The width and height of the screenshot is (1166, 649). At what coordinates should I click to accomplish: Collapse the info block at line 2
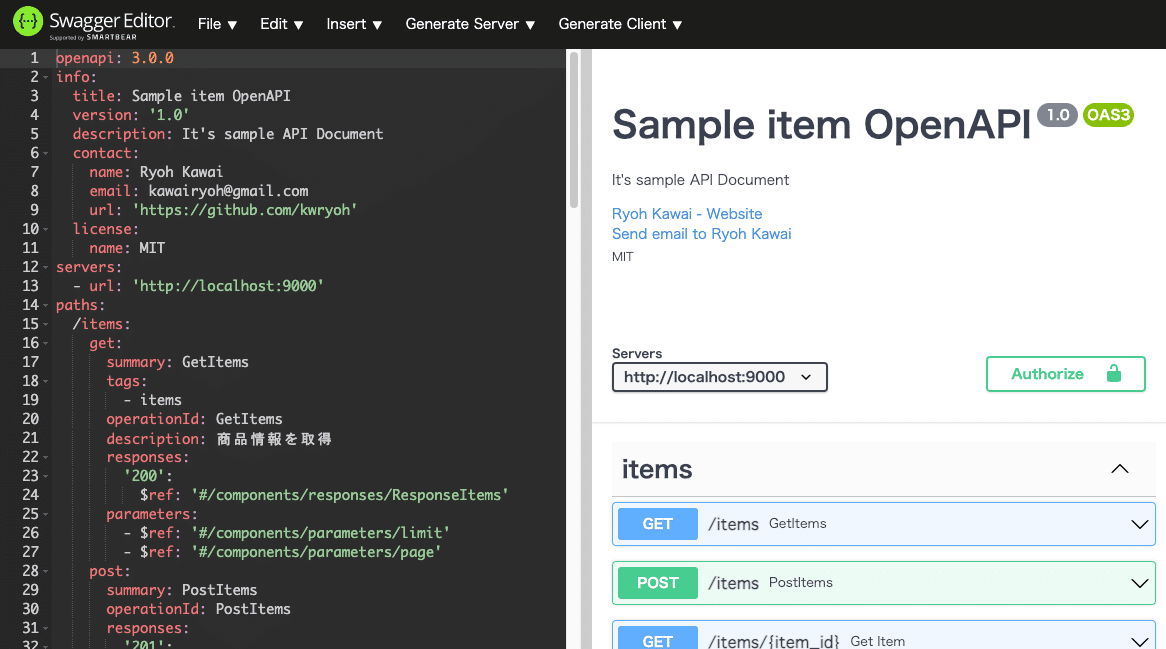(x=45, y=76)
